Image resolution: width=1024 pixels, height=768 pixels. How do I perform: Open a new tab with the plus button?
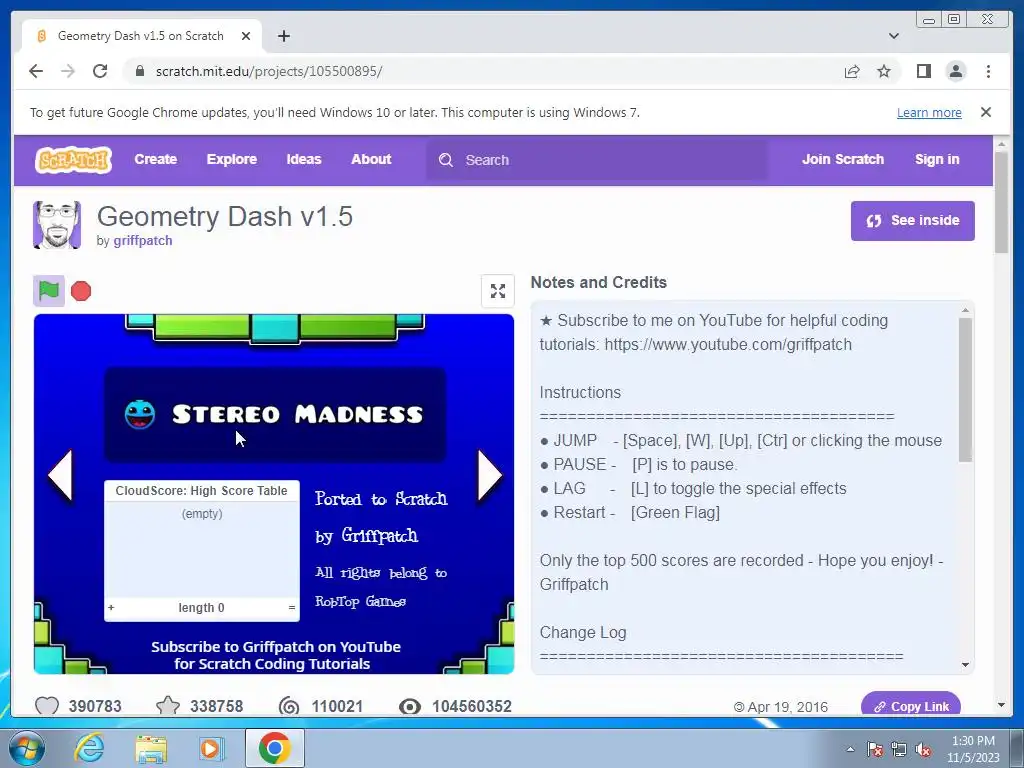[x=283, y=36]
